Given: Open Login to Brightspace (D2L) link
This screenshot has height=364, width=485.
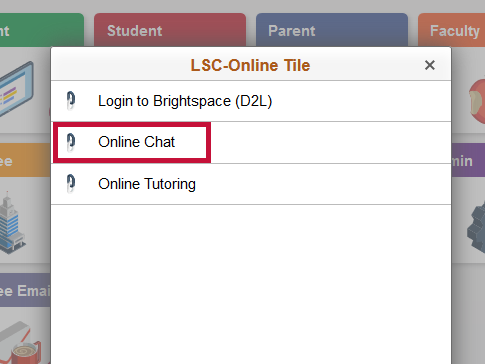Looking at the screenshot, I should click(x=251, y=101).
